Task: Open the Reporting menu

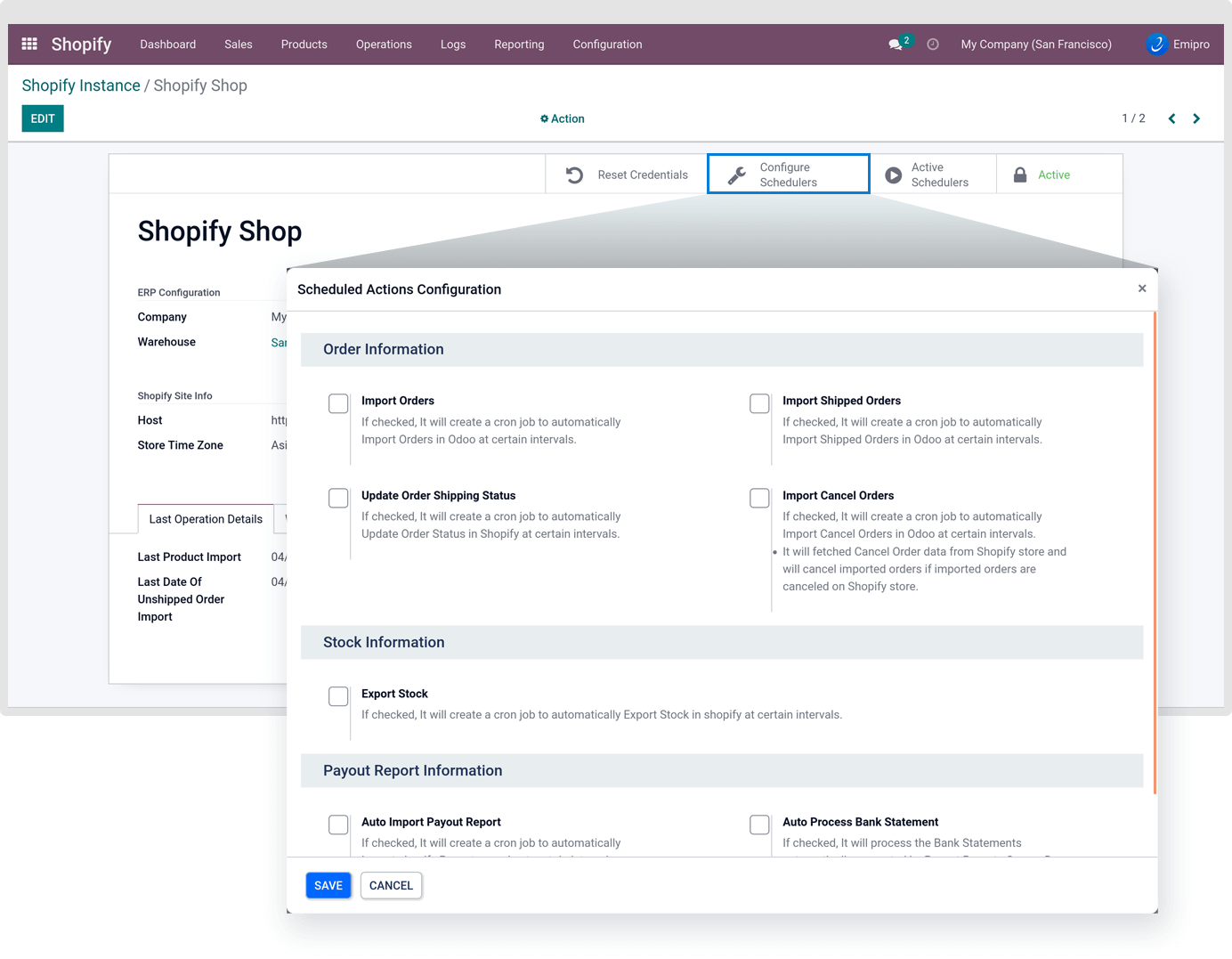Action: pyautogui.click(x=519, y=44)
